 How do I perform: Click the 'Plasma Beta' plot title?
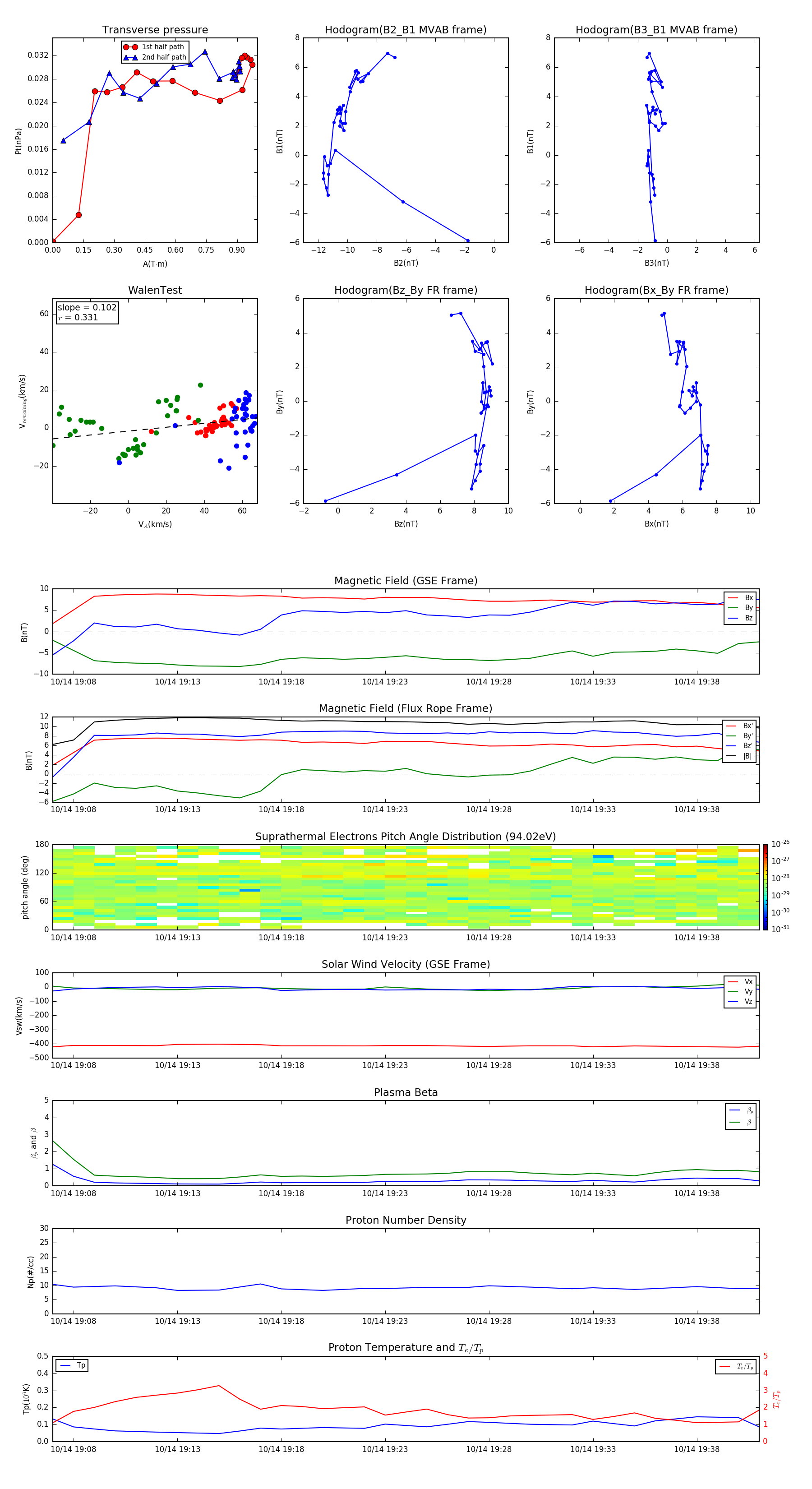pyautogui.click(x=406, y=1092)
